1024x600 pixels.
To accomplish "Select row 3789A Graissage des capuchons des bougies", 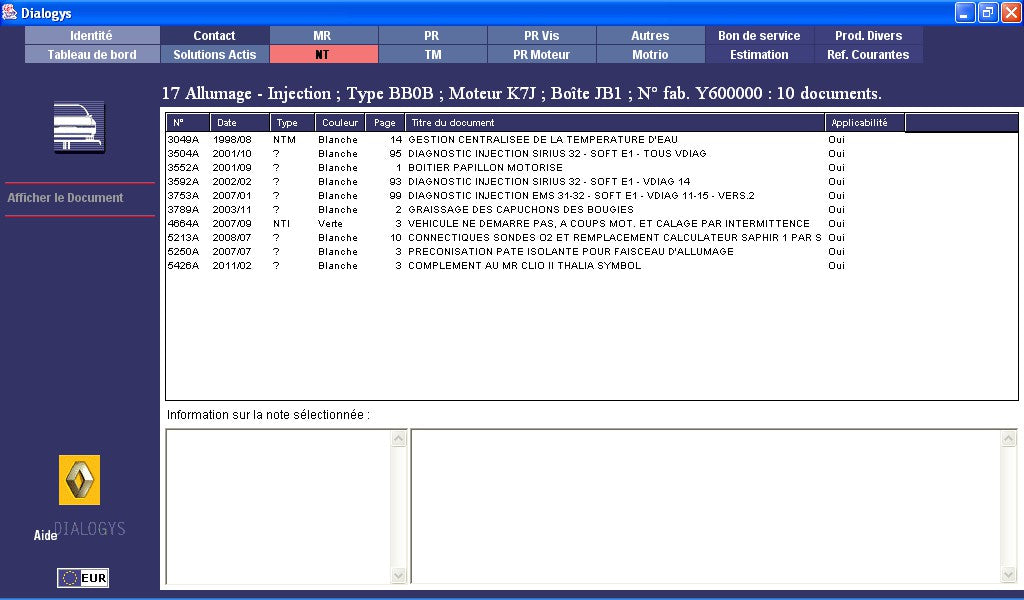I will coord(592,210).
